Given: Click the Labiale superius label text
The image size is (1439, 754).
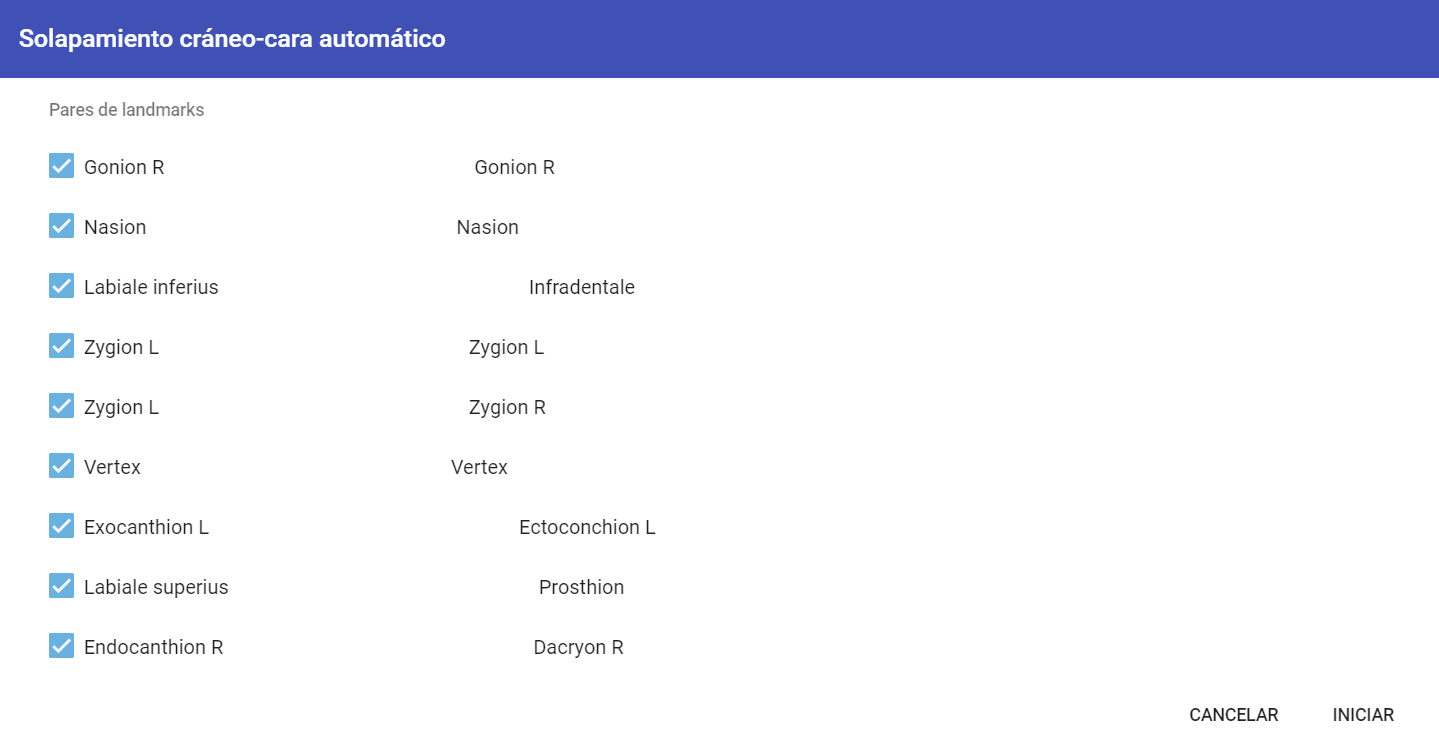Looking at the screenshot, I should tap(156, 588).
